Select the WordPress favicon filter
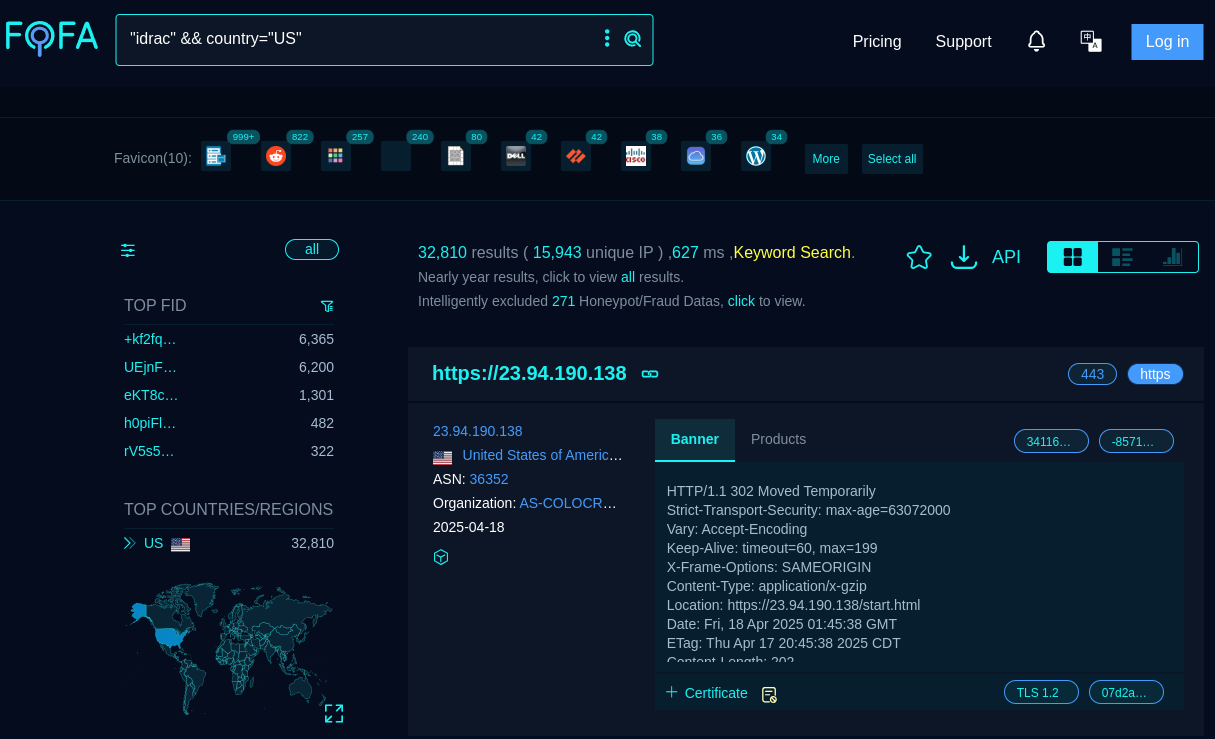The width and height of the screenshot is (1215, 739). pyautogui.click(x=756, y=156)
